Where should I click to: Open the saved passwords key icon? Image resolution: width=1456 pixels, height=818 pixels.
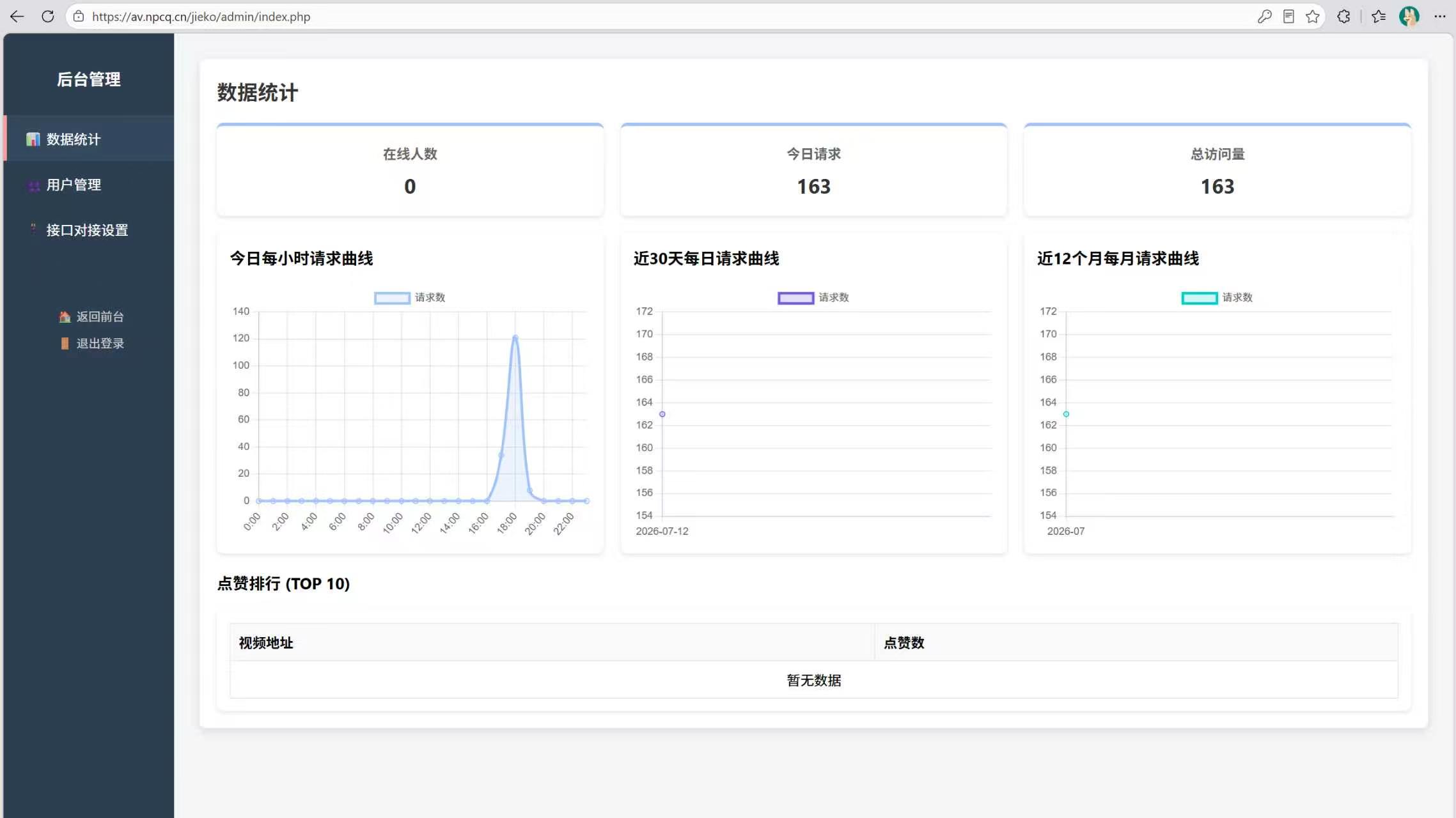tap(1264, 17)
